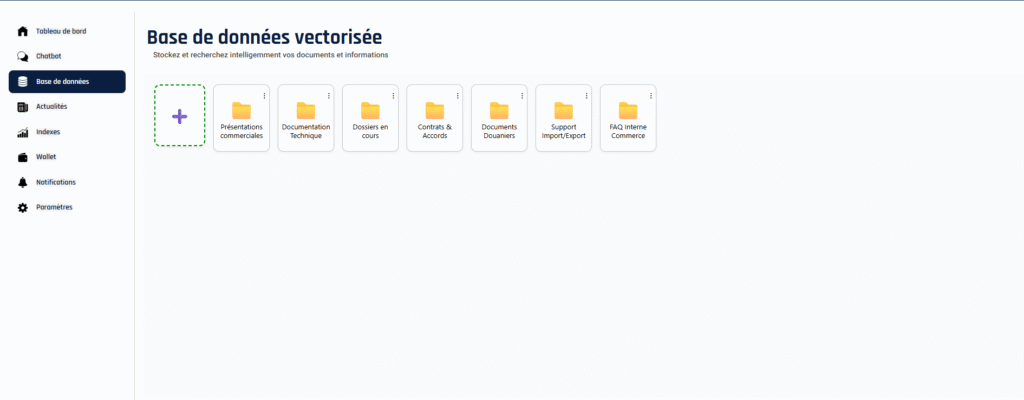1024x400 pixels.
Task: Open the Actualités menu label
Action: pyautogui.click(x=52, y=107)
